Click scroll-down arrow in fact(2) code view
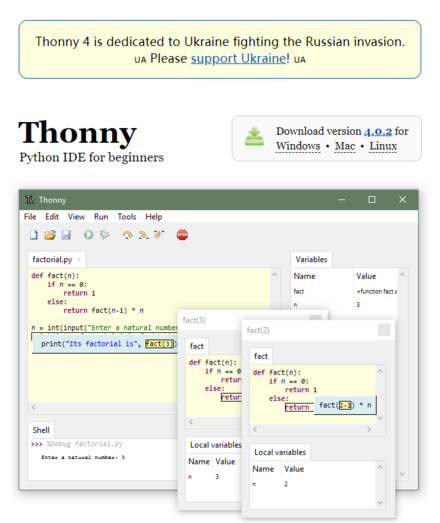The image size is (440, 523). [x=380, y=418]
